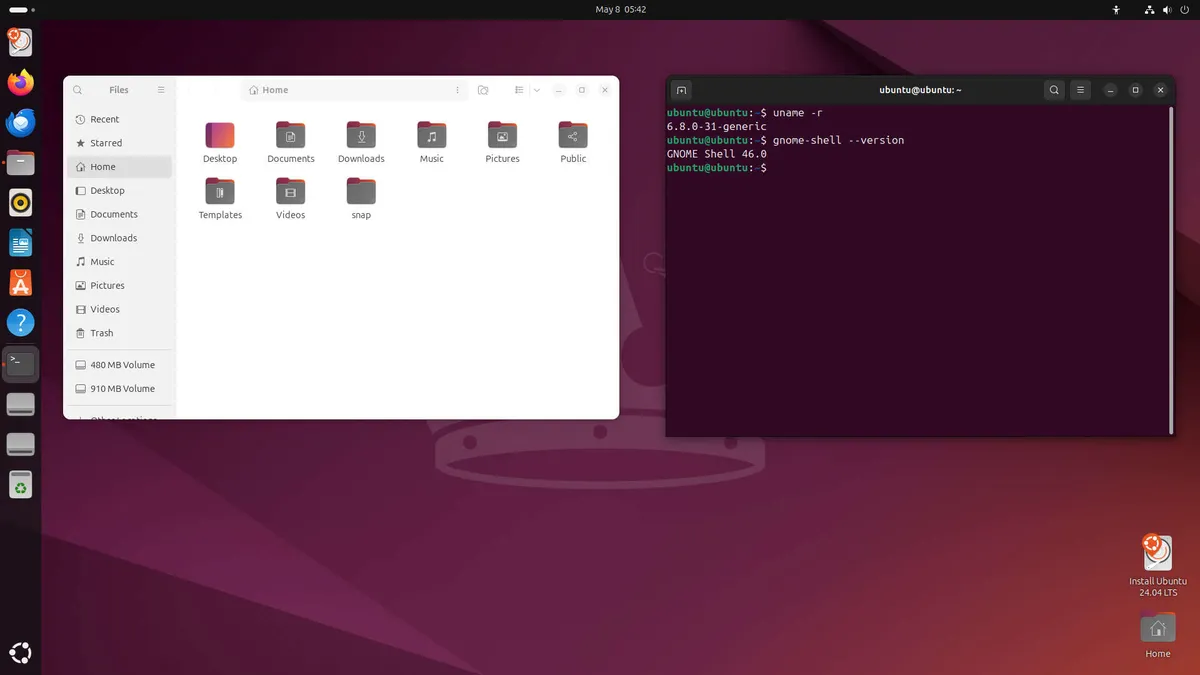Click the "GNOME Shell 46.0" output line
Viewport: 1200px width, 675px height.
tap(717, 154)
